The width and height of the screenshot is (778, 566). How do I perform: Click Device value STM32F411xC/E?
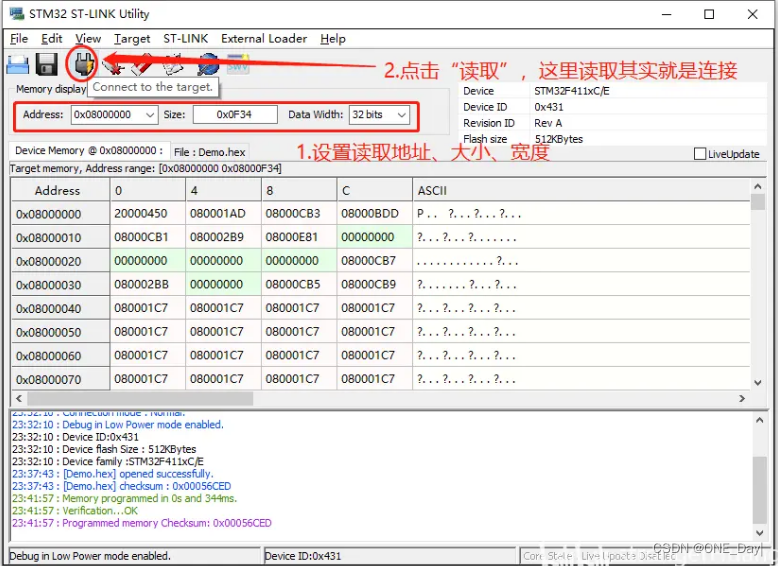point(572,91)
